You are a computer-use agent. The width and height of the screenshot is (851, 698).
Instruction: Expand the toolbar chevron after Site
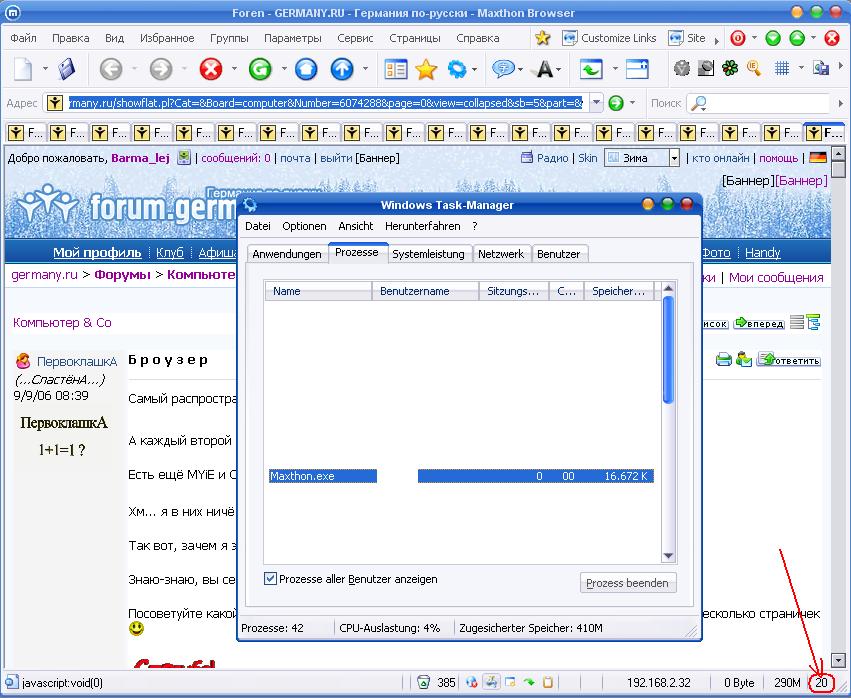coord(716,41)
